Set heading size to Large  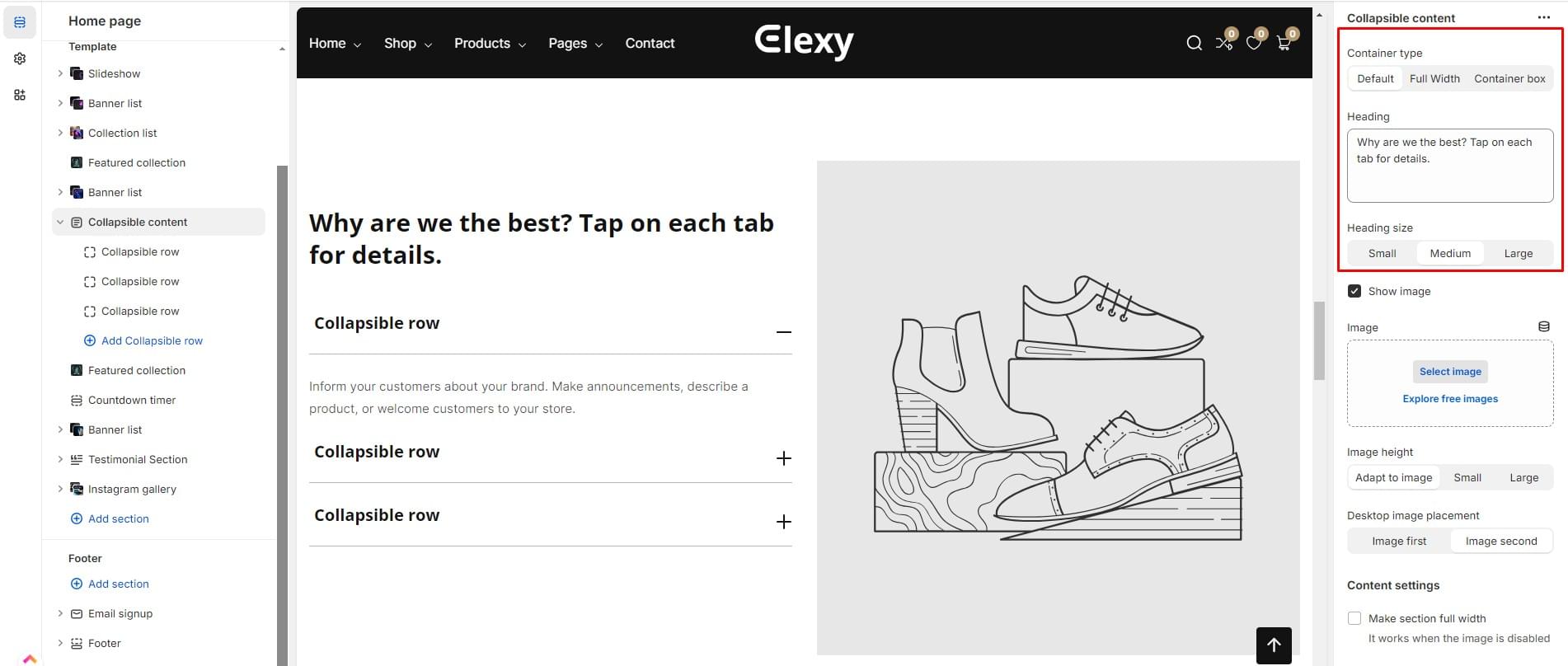pos(1518,253)
